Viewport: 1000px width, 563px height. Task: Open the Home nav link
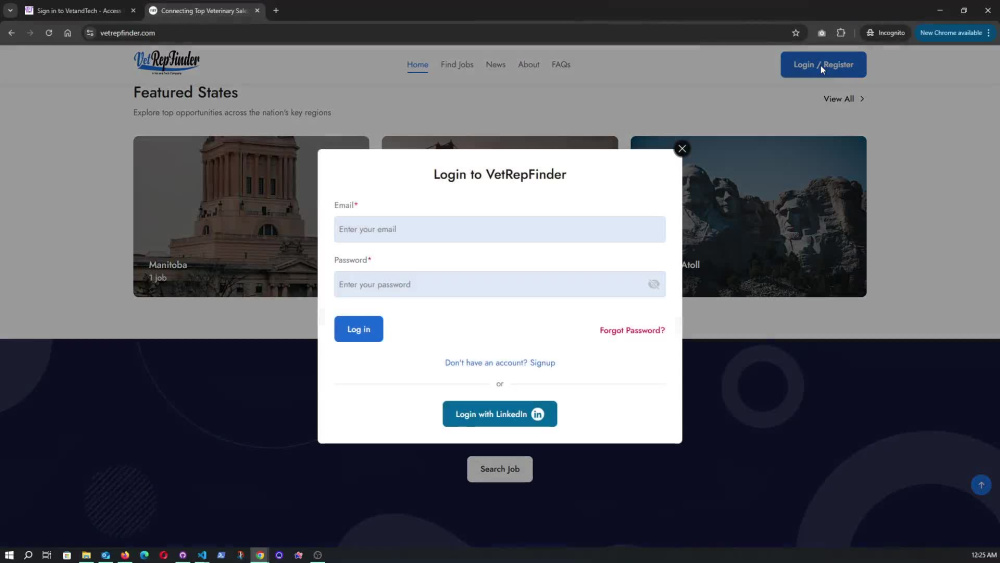tap(418, 64)
